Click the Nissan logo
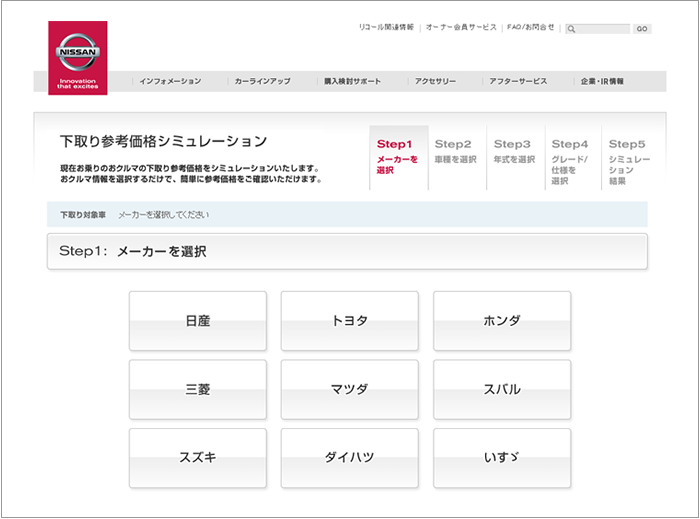Image resolution: width=700 pixels, height=519 pixels. click(77, 57)
